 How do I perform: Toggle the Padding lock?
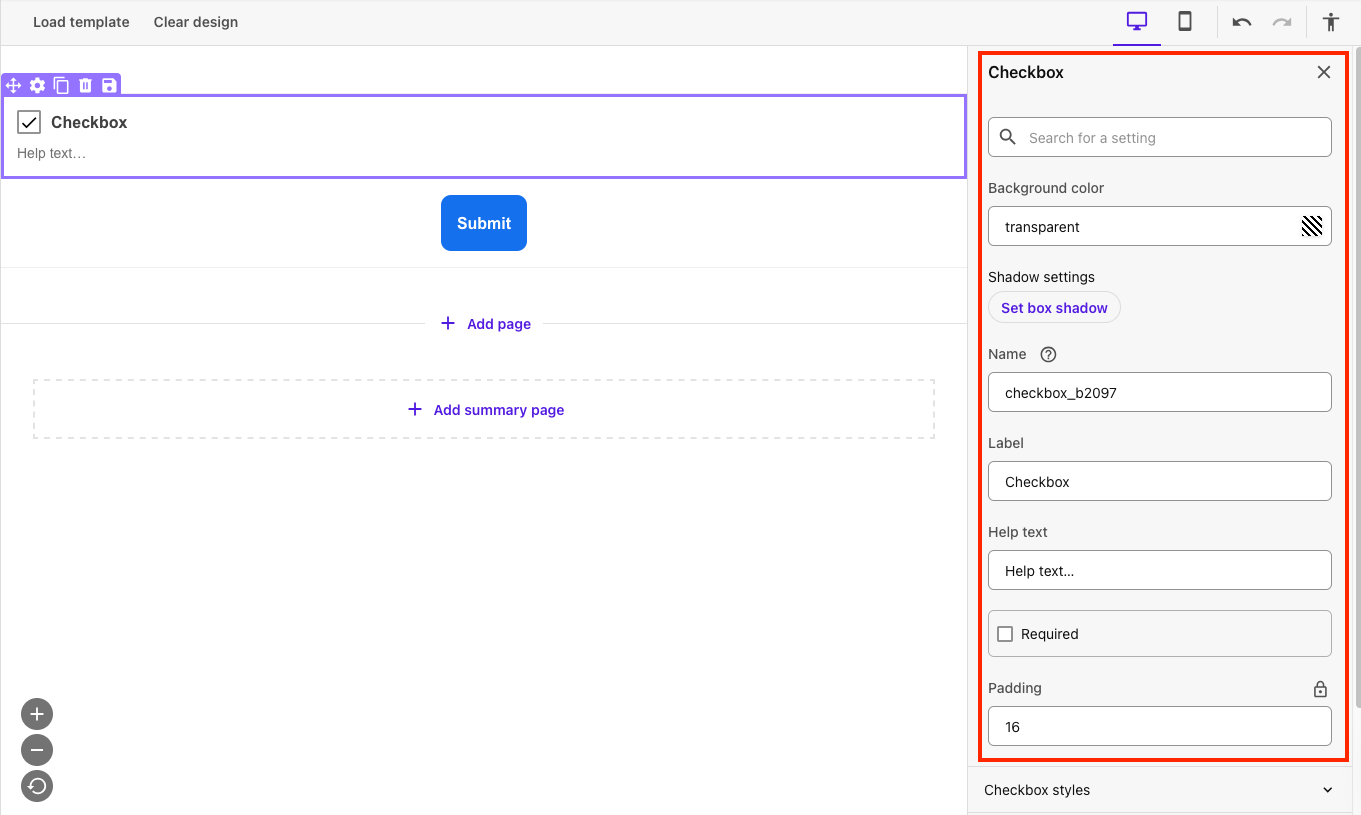point(1319,688)
